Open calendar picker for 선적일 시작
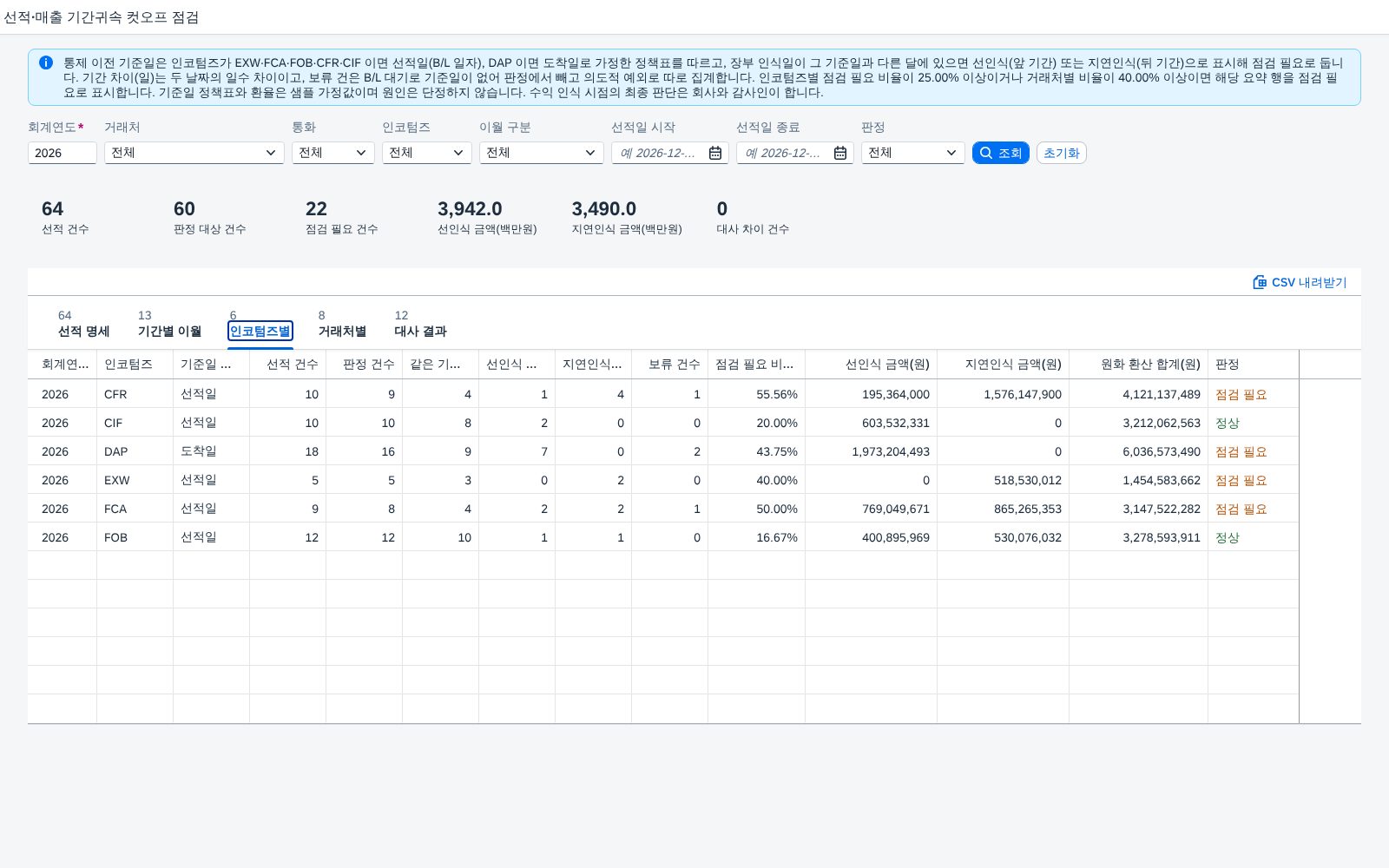Image resolution: width=1389 pixels, height=868 pixels. point(715,153)
